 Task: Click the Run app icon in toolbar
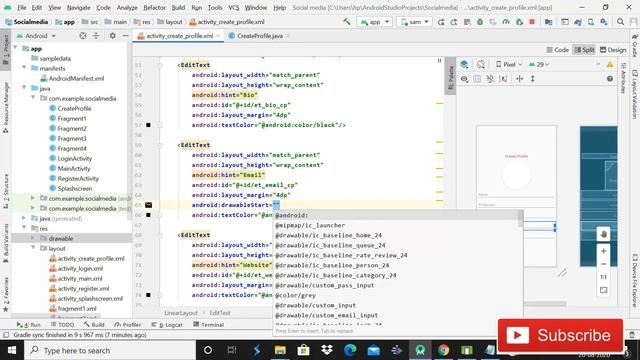[441, 22]
